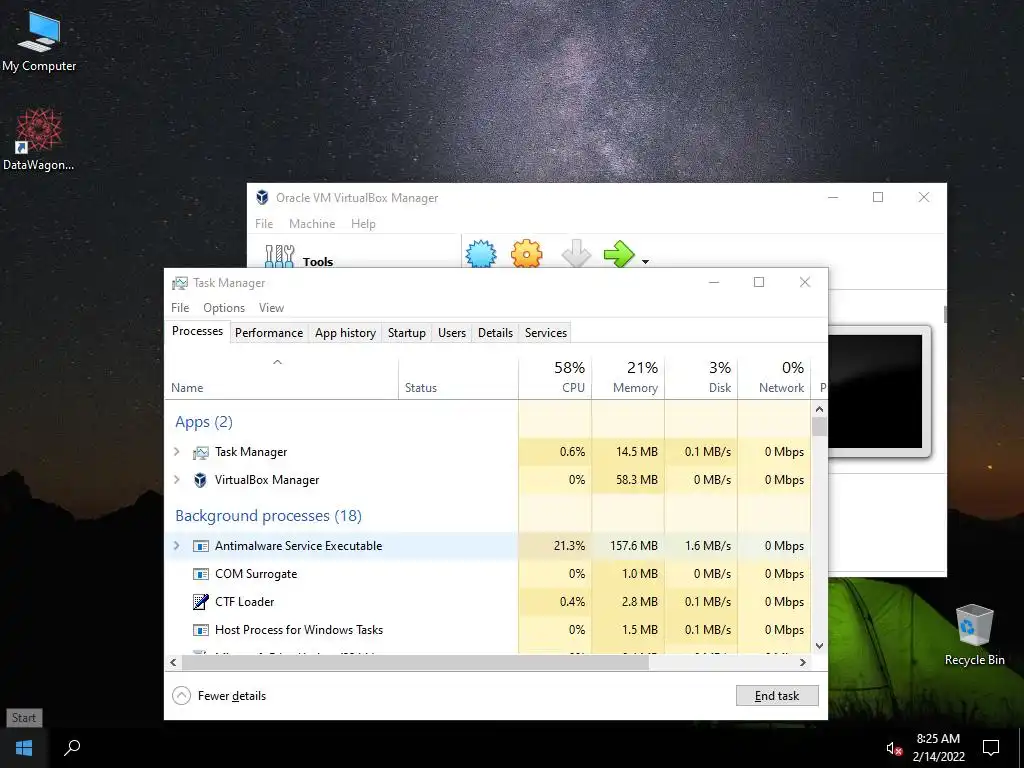
Task: Open My Computer desktop icon
Action: point(39,40)
